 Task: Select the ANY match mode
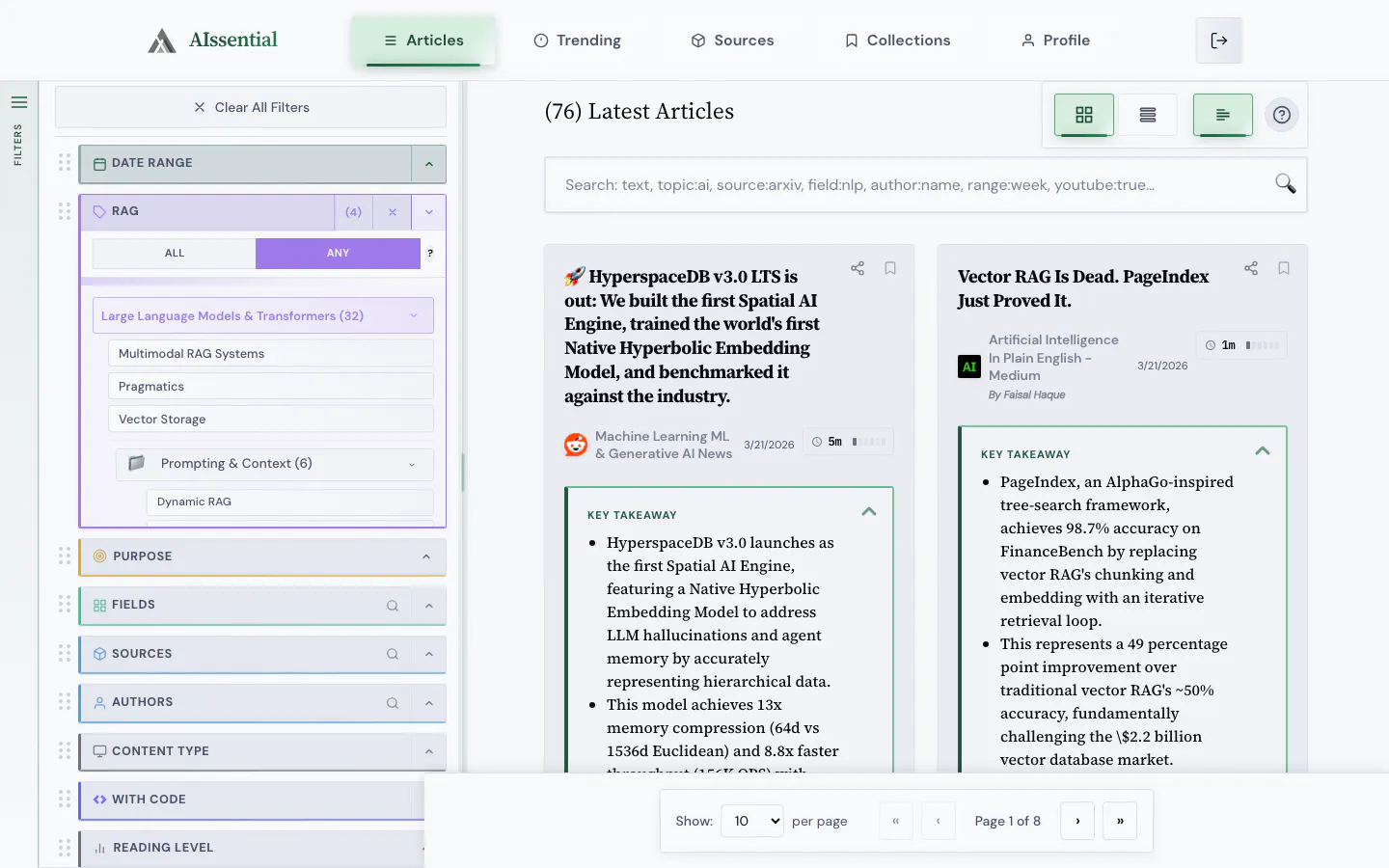(x=338, y=253)
